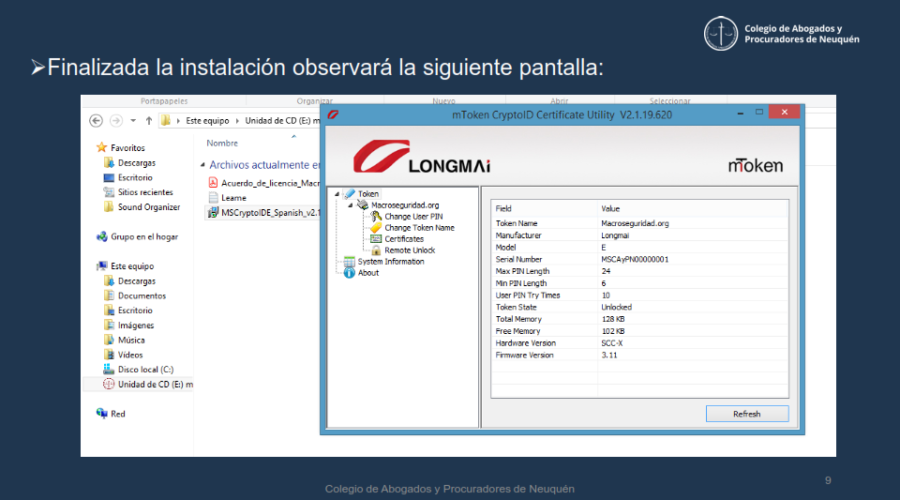
Task: Open Escritorio under Favoritos
Action: click(135, 177)
